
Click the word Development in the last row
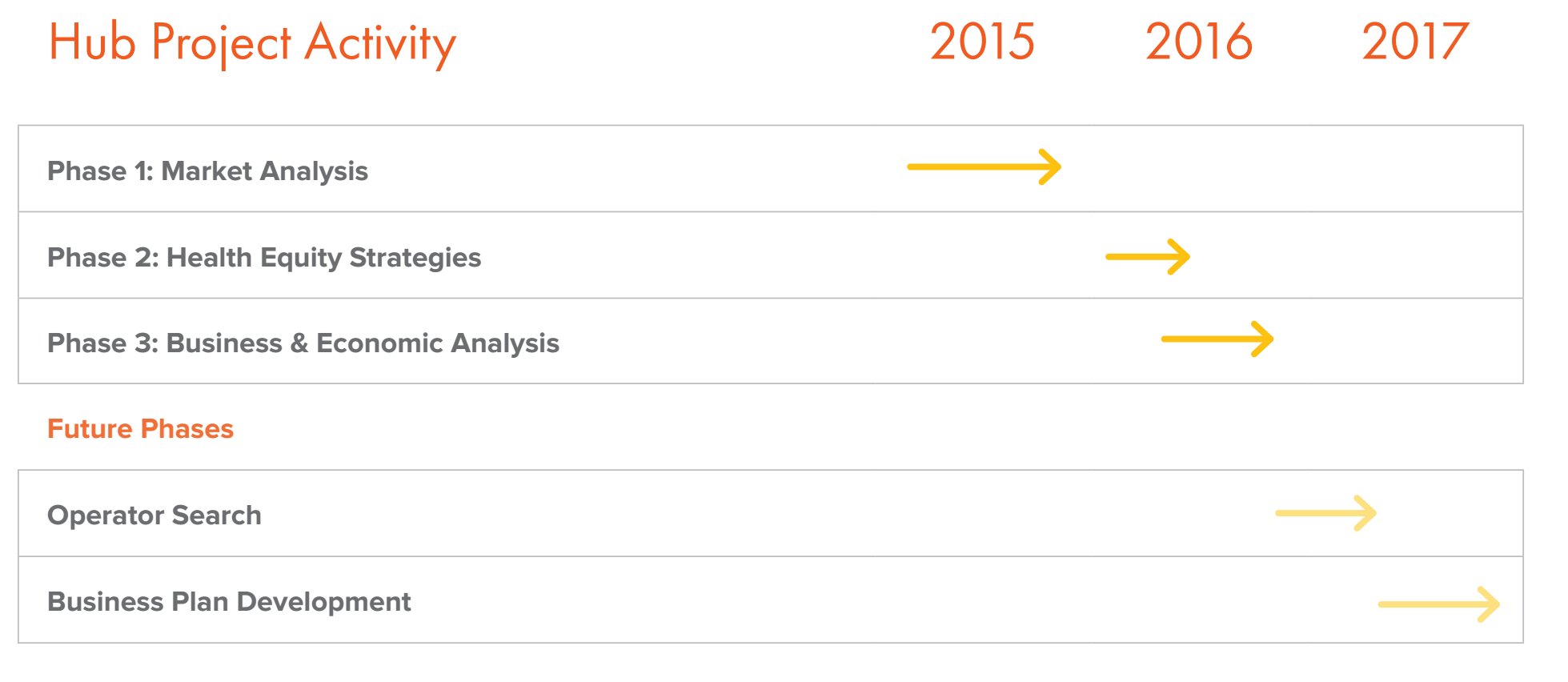[x=323, y=602]
